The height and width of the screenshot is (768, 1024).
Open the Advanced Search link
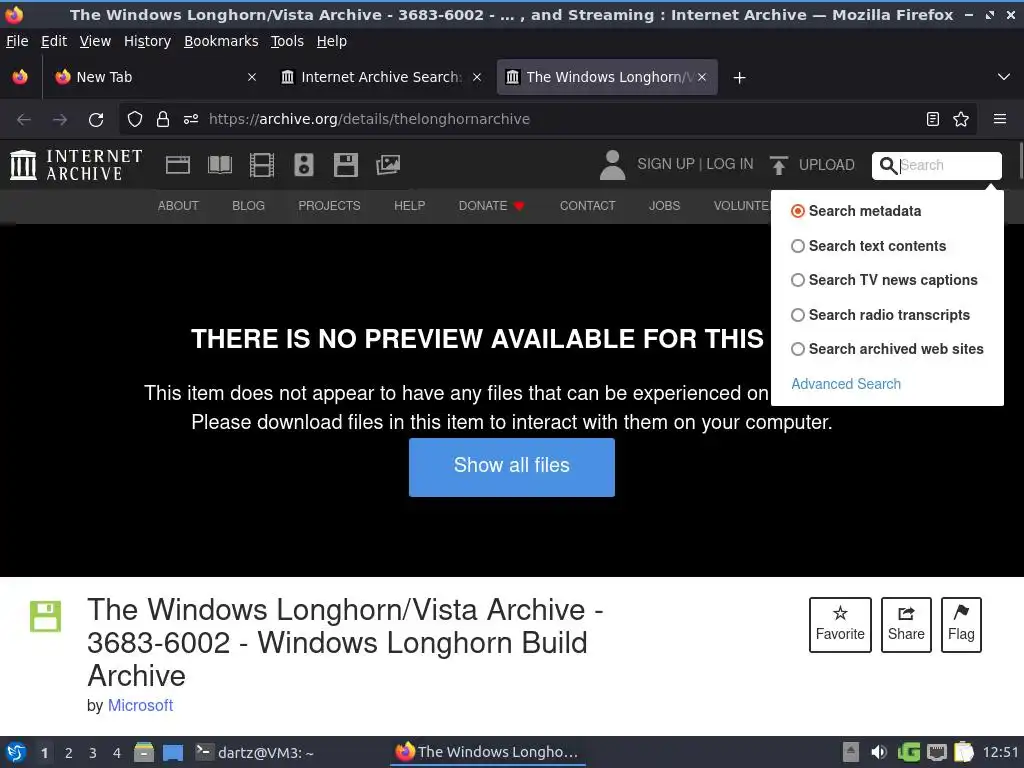(x=846, y=384)
